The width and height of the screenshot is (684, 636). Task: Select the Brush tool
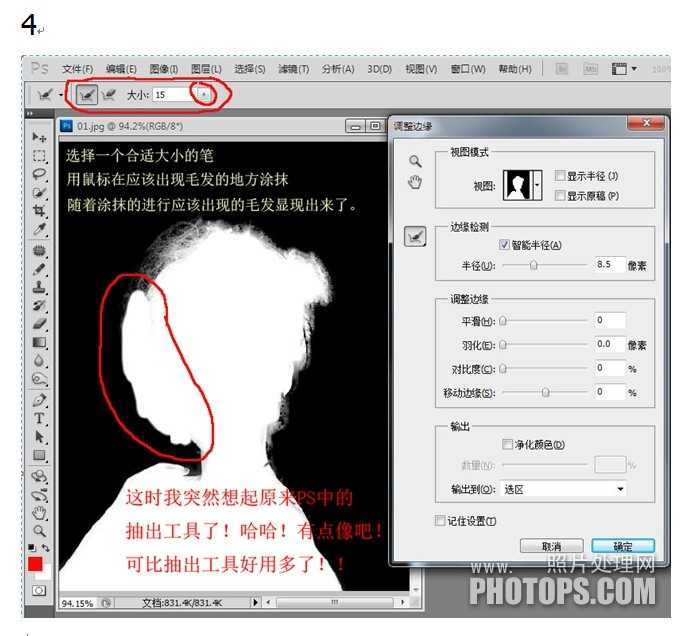pyautogui.click(x=39, y=269)
